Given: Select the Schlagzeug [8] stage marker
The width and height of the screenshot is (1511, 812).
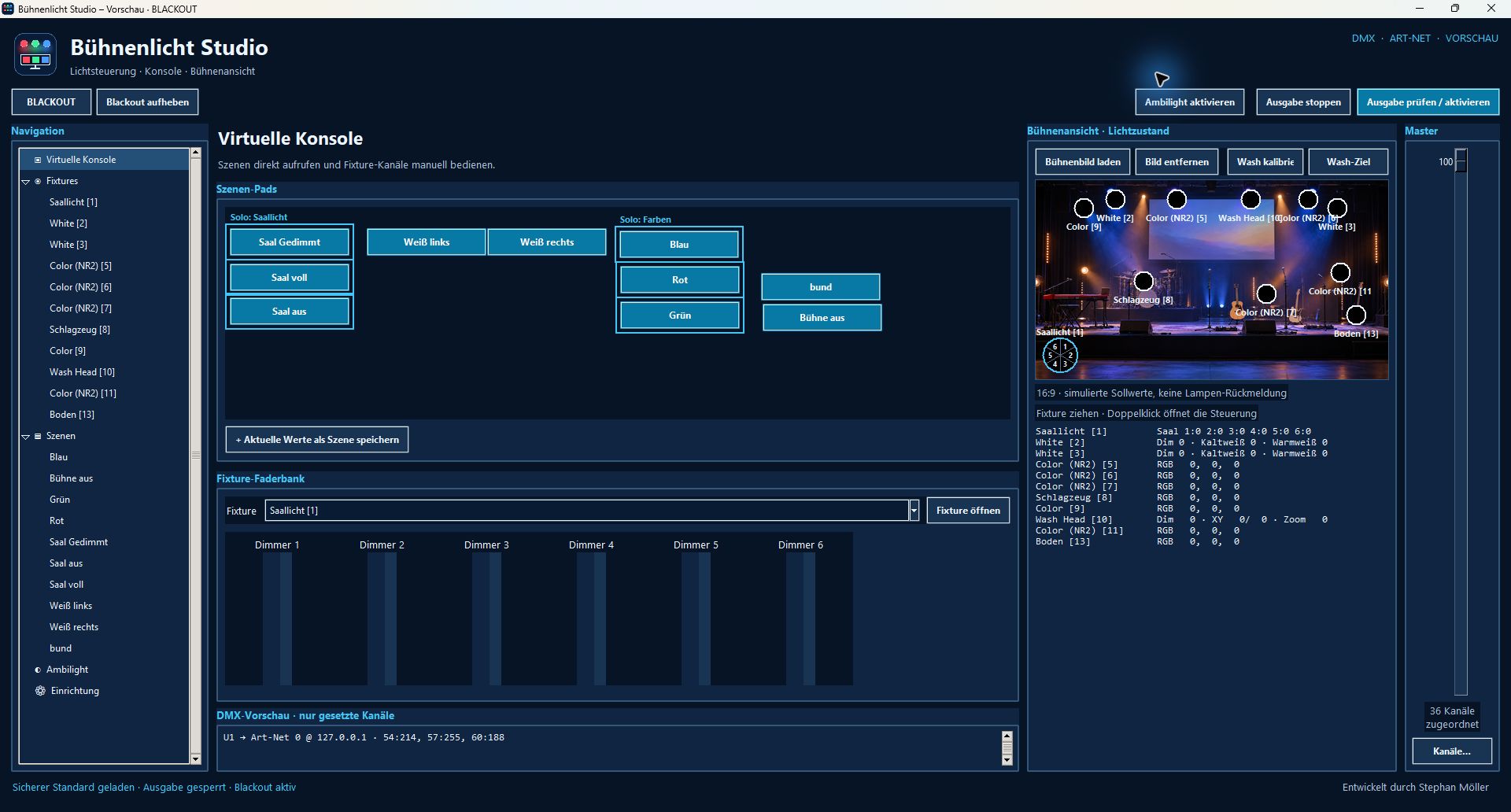Looking at the screenshot, I should 1143,281.
